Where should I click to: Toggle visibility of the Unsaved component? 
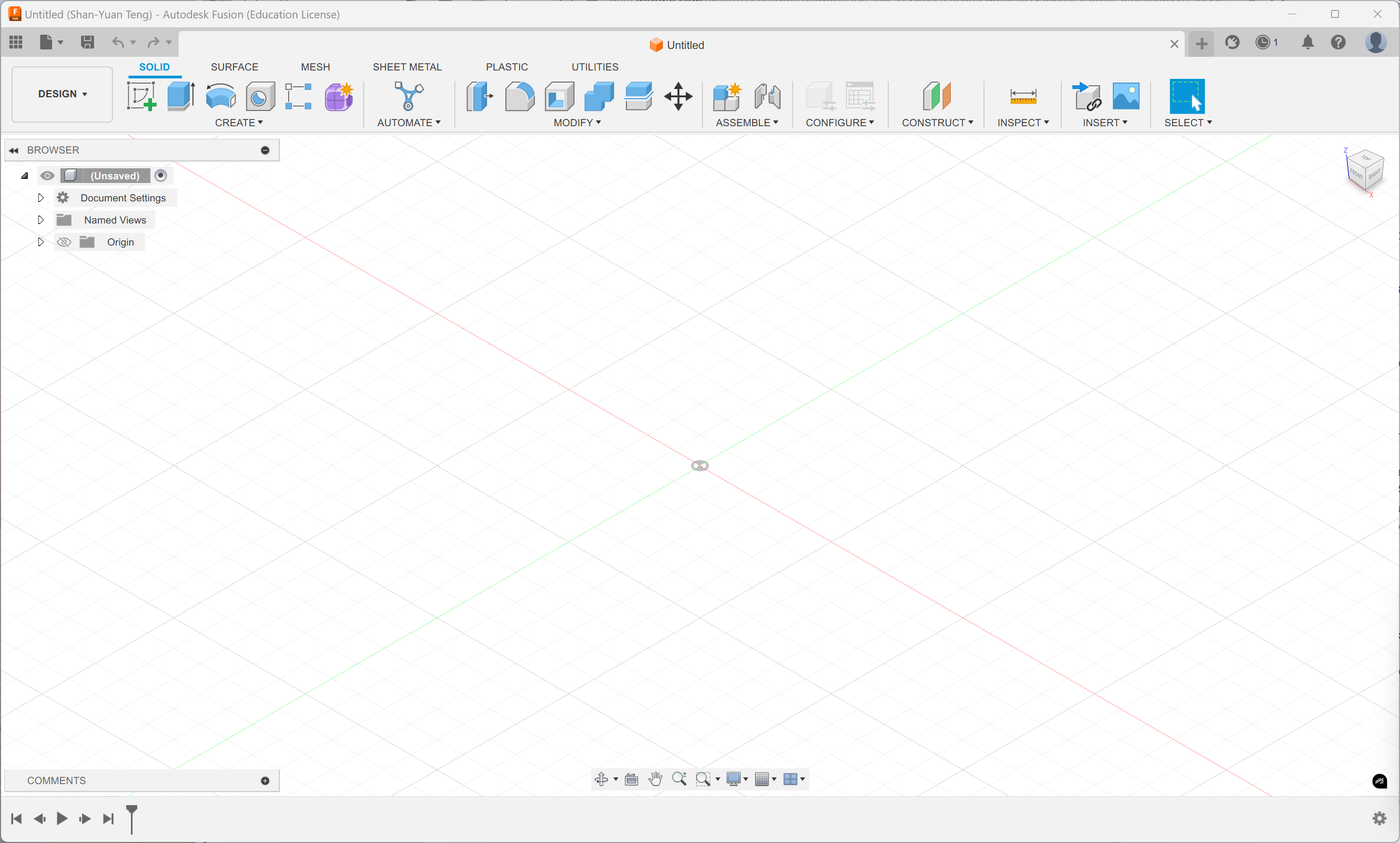[48, 176]
